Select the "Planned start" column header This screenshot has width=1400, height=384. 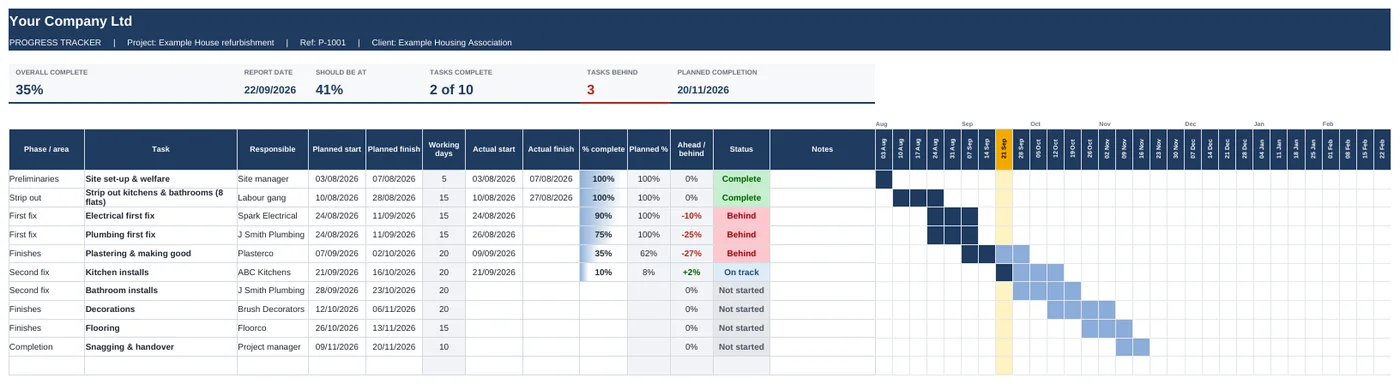336,149
